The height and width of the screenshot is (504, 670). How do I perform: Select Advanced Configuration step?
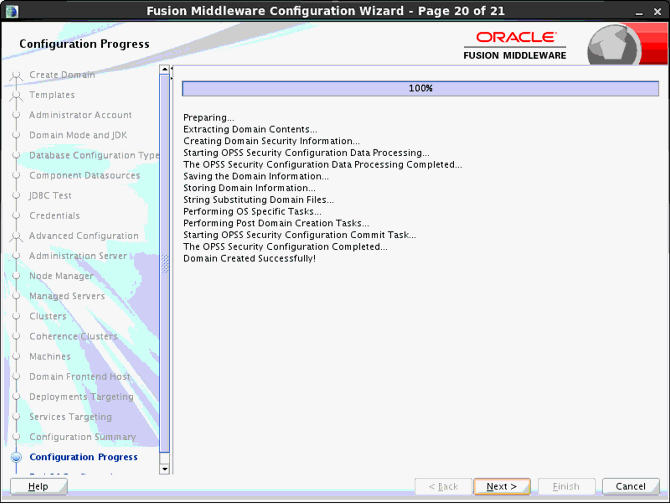click(84, 235)
